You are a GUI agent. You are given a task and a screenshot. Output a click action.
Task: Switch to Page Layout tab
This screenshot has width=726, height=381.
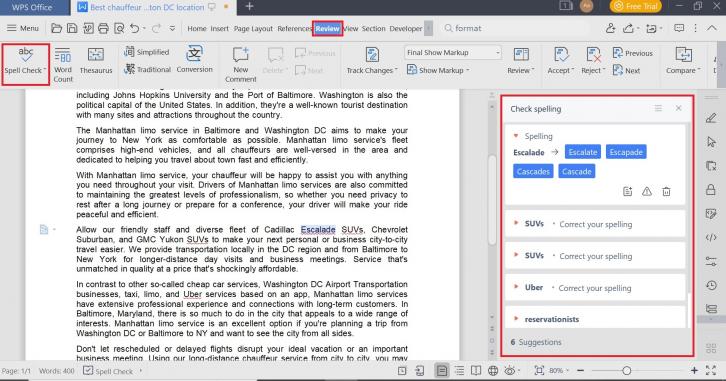coord(253,28)
